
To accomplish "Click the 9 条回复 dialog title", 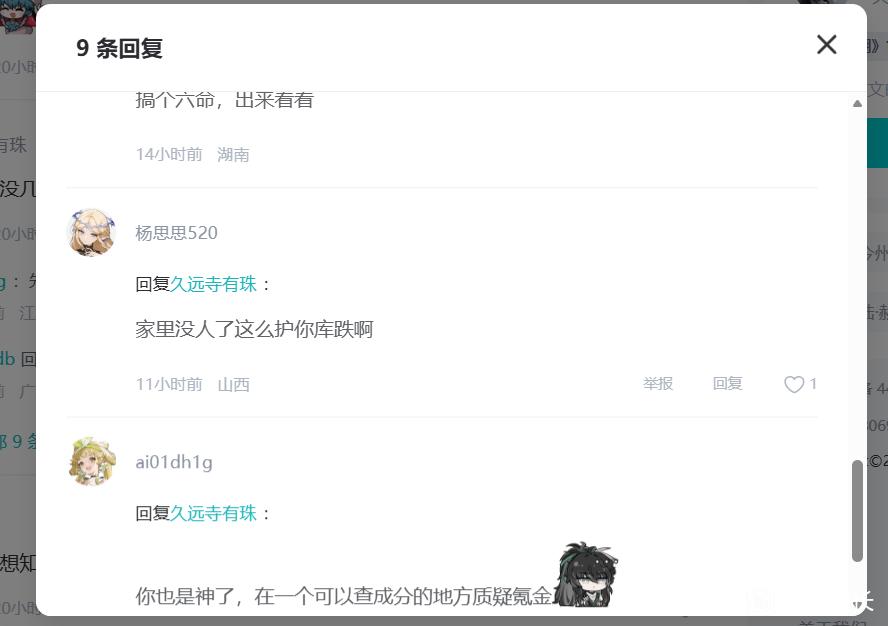I will (x=119, y=48).
